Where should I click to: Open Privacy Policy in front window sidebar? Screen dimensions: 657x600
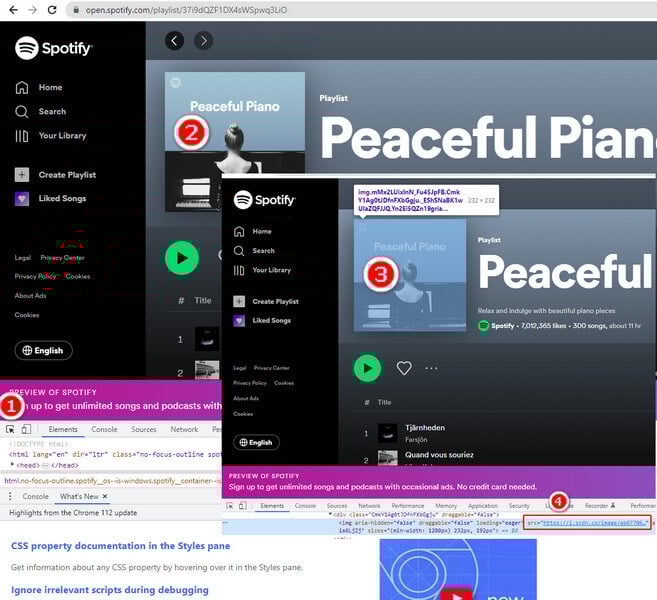coord(250,383)
